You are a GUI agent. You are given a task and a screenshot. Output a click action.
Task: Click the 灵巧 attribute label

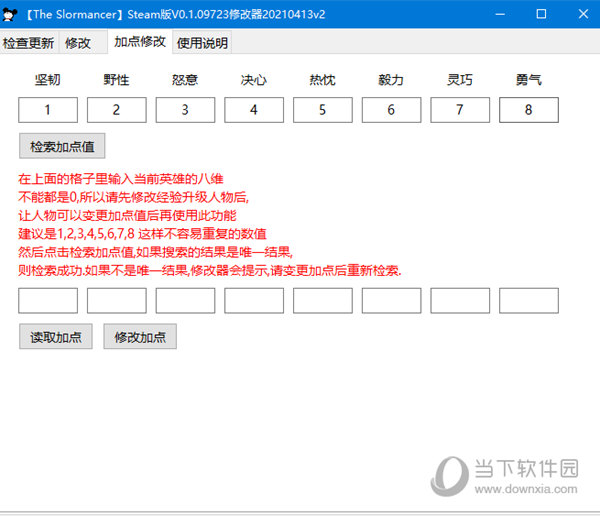point(460,80)
